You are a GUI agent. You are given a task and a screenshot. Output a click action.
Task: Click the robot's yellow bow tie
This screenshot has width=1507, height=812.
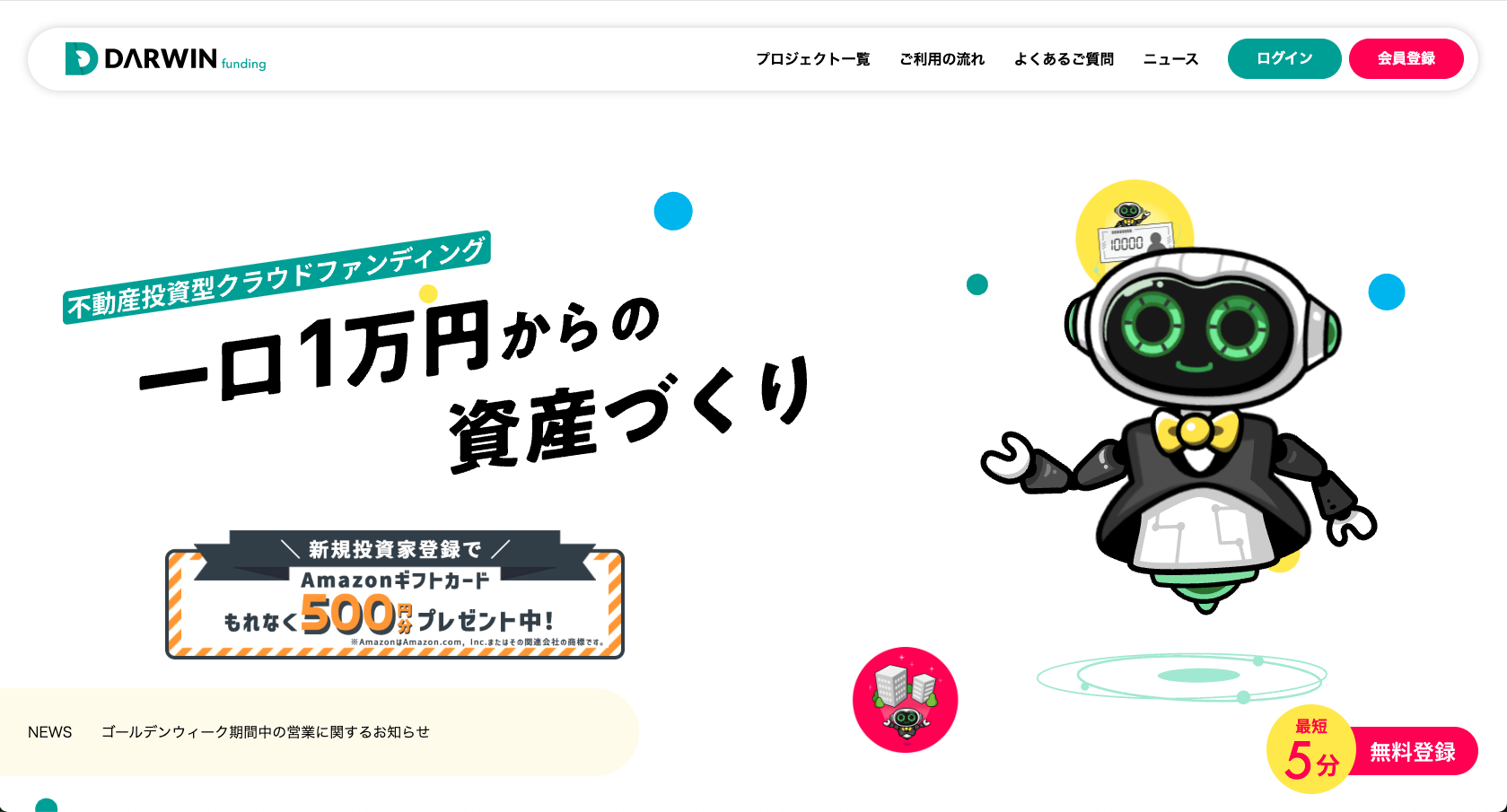pos(1196,431)
